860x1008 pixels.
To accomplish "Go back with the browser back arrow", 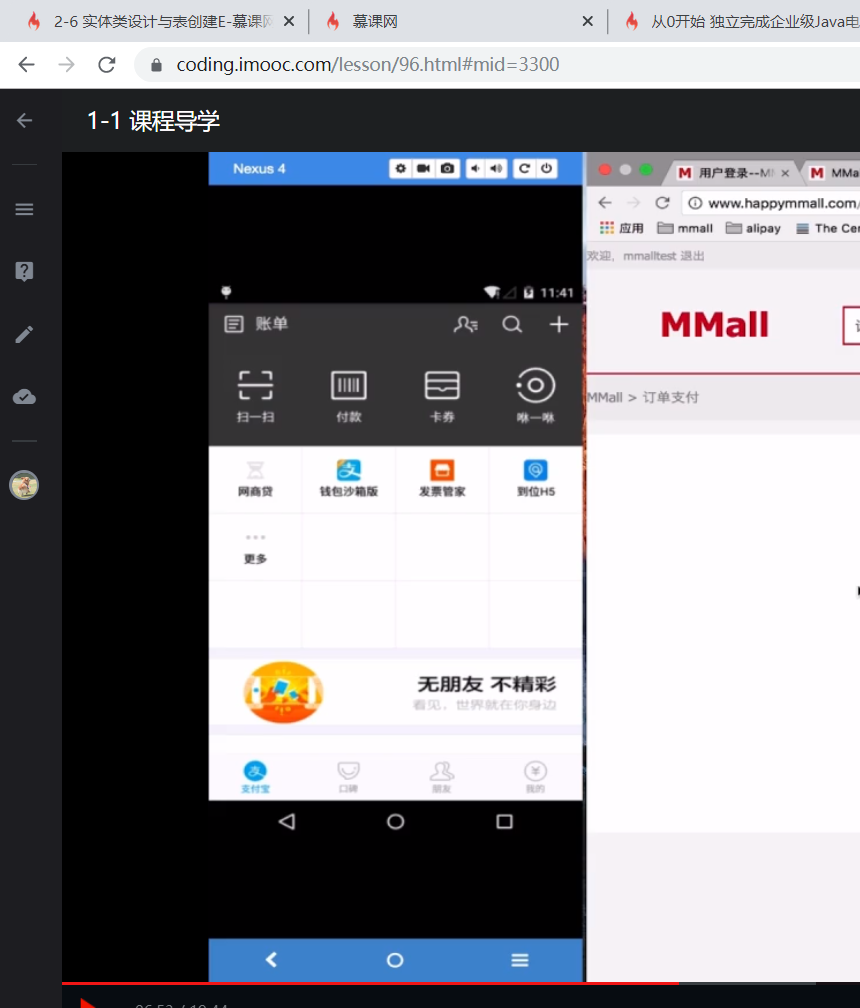I will pos(26,64).
